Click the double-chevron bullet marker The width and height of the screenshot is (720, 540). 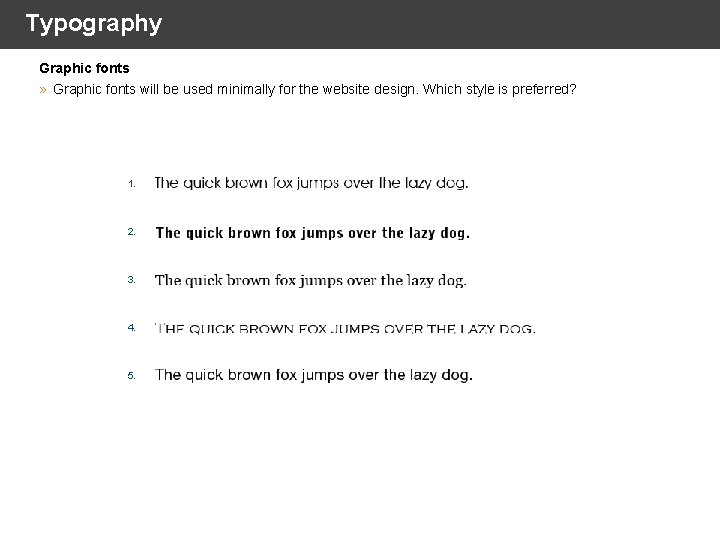click(43, 90)
